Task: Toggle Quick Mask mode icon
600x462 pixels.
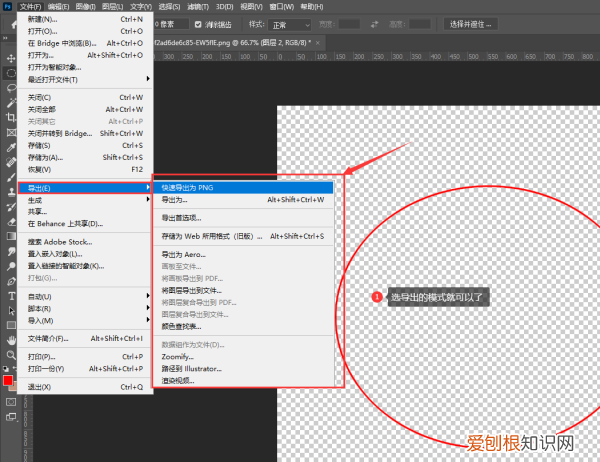Action: coord(11,402)
